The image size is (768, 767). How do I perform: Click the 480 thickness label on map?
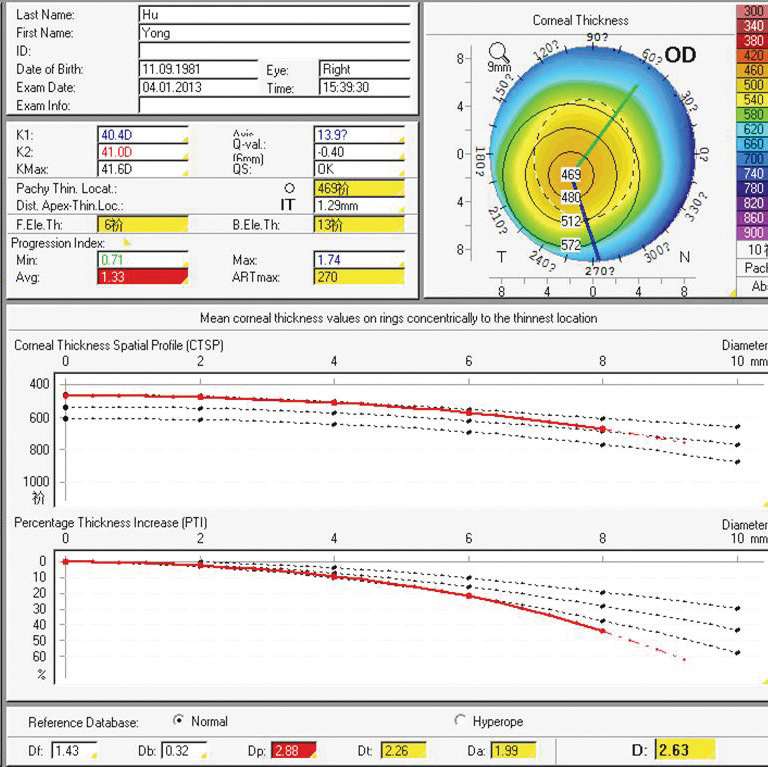[x=570, y=197]
